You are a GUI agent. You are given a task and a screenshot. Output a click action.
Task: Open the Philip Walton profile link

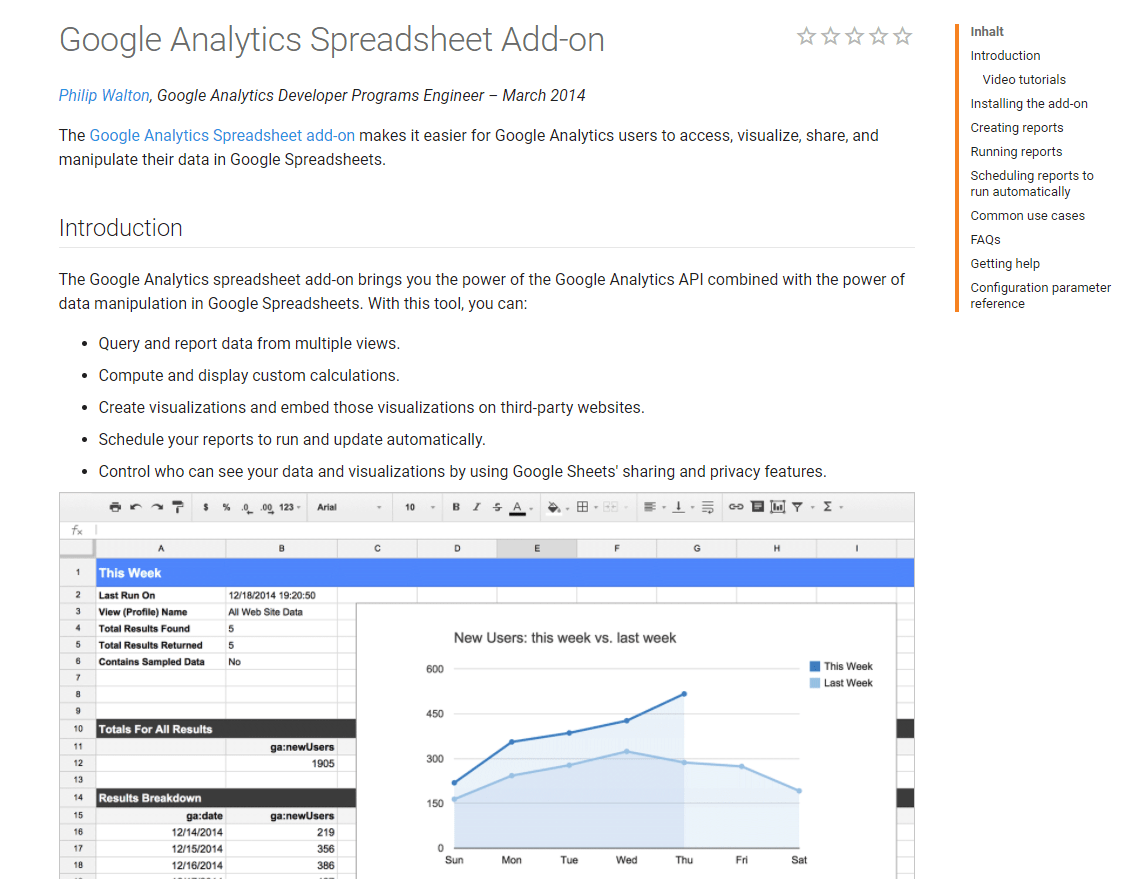pos(104,95)
